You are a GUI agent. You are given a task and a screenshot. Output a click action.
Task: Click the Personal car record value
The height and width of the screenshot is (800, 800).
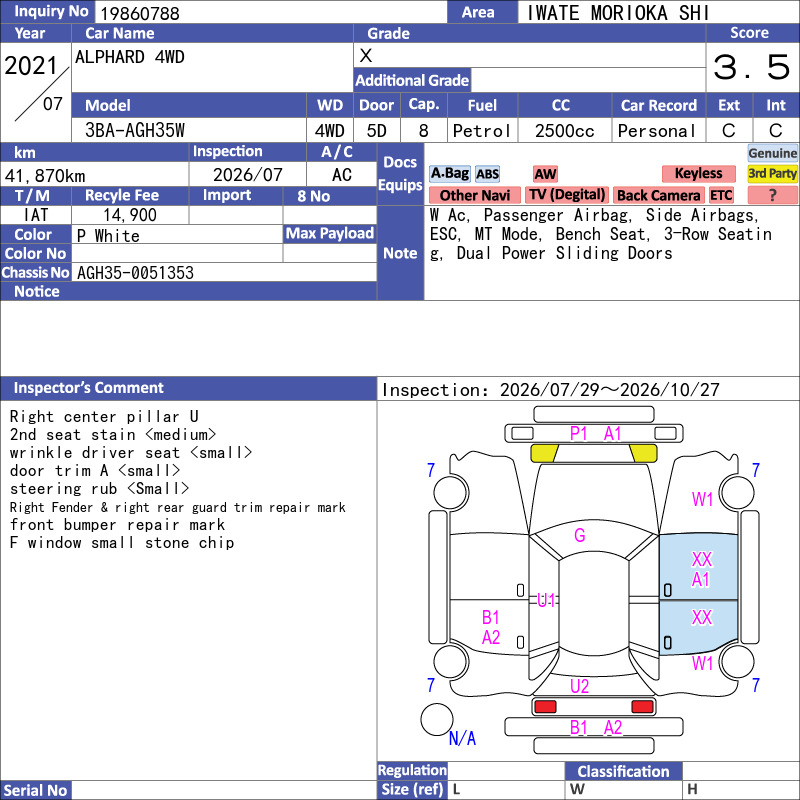pos(657,131)
